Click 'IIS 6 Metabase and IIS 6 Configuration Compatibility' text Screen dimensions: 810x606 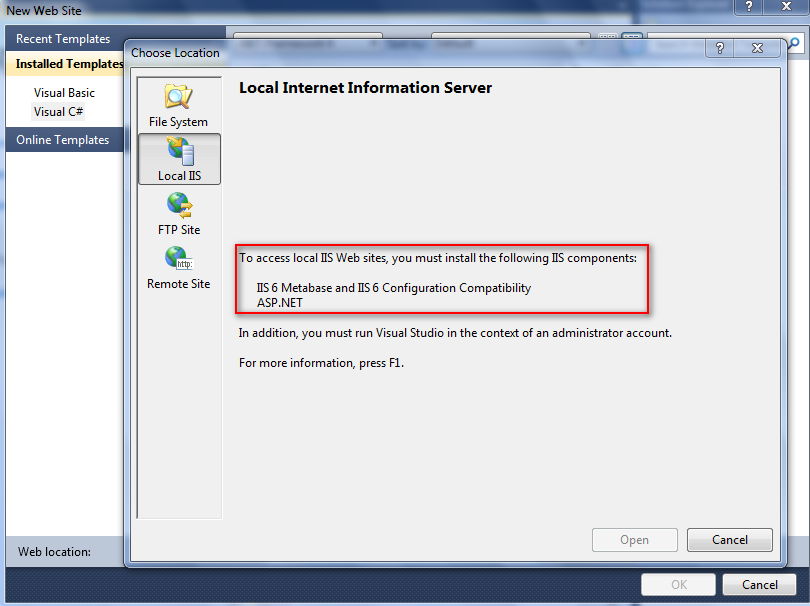394,288
